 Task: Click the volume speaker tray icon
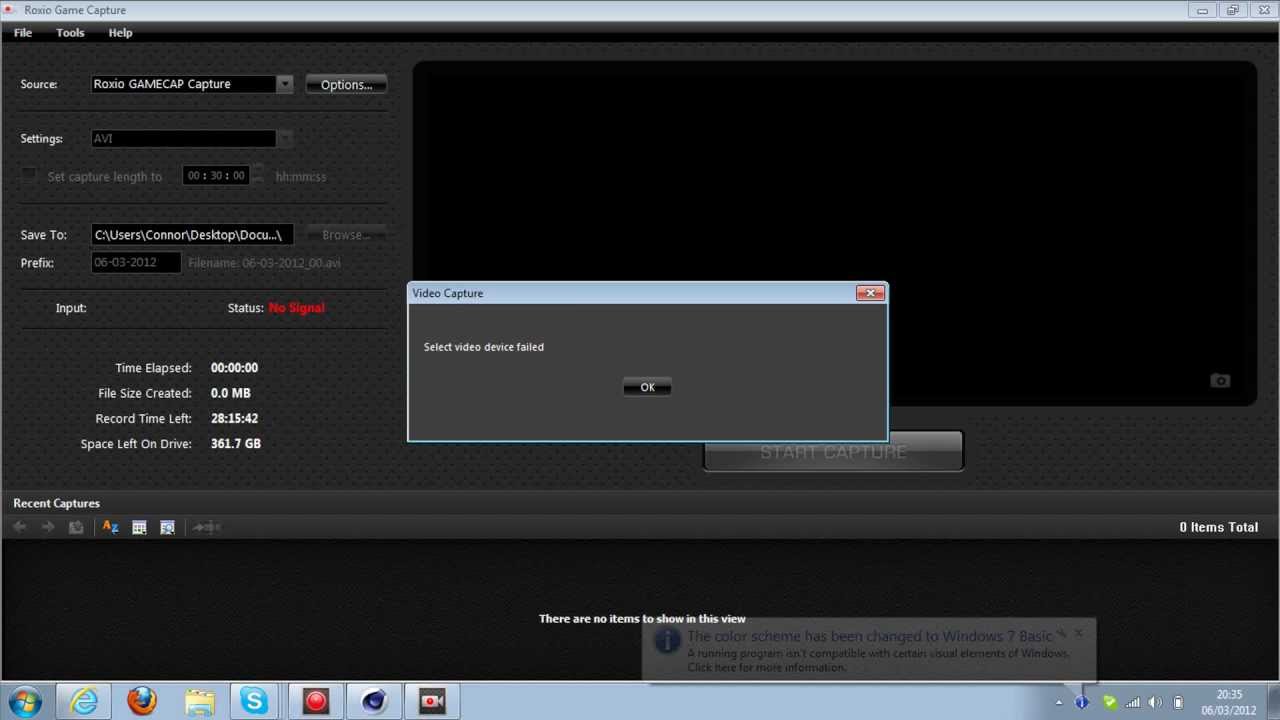tap(1155, 702)
